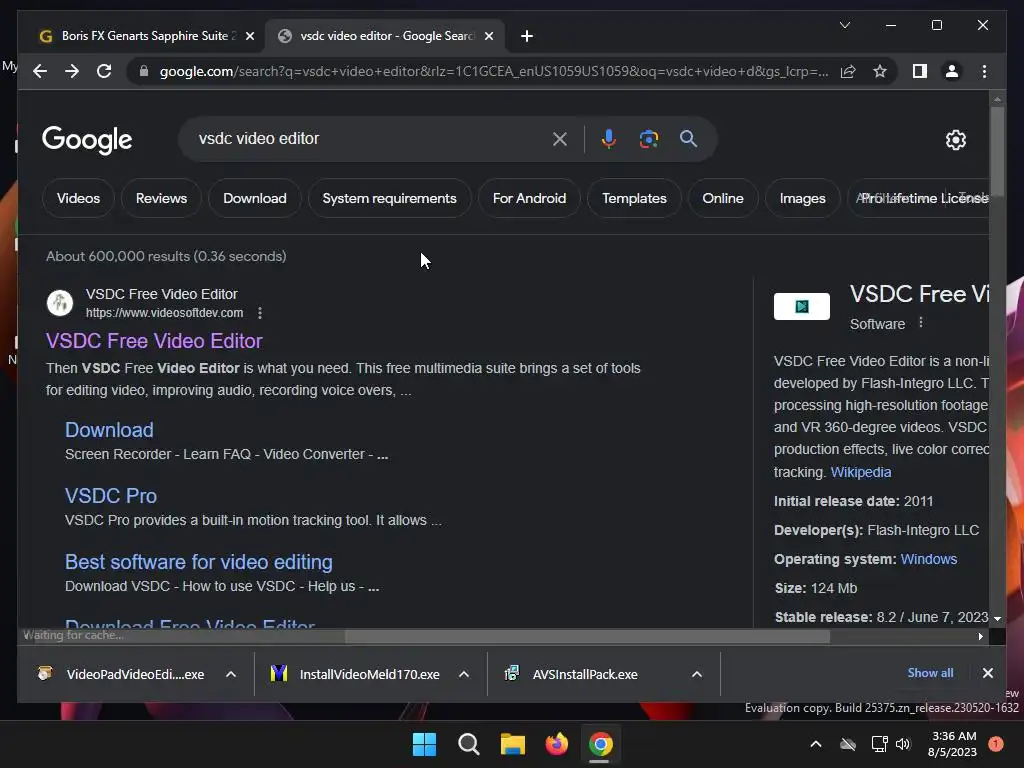Switch to the Boris FX Genarts tab
Screen dimensions: 1024x768
pos(139,36)
